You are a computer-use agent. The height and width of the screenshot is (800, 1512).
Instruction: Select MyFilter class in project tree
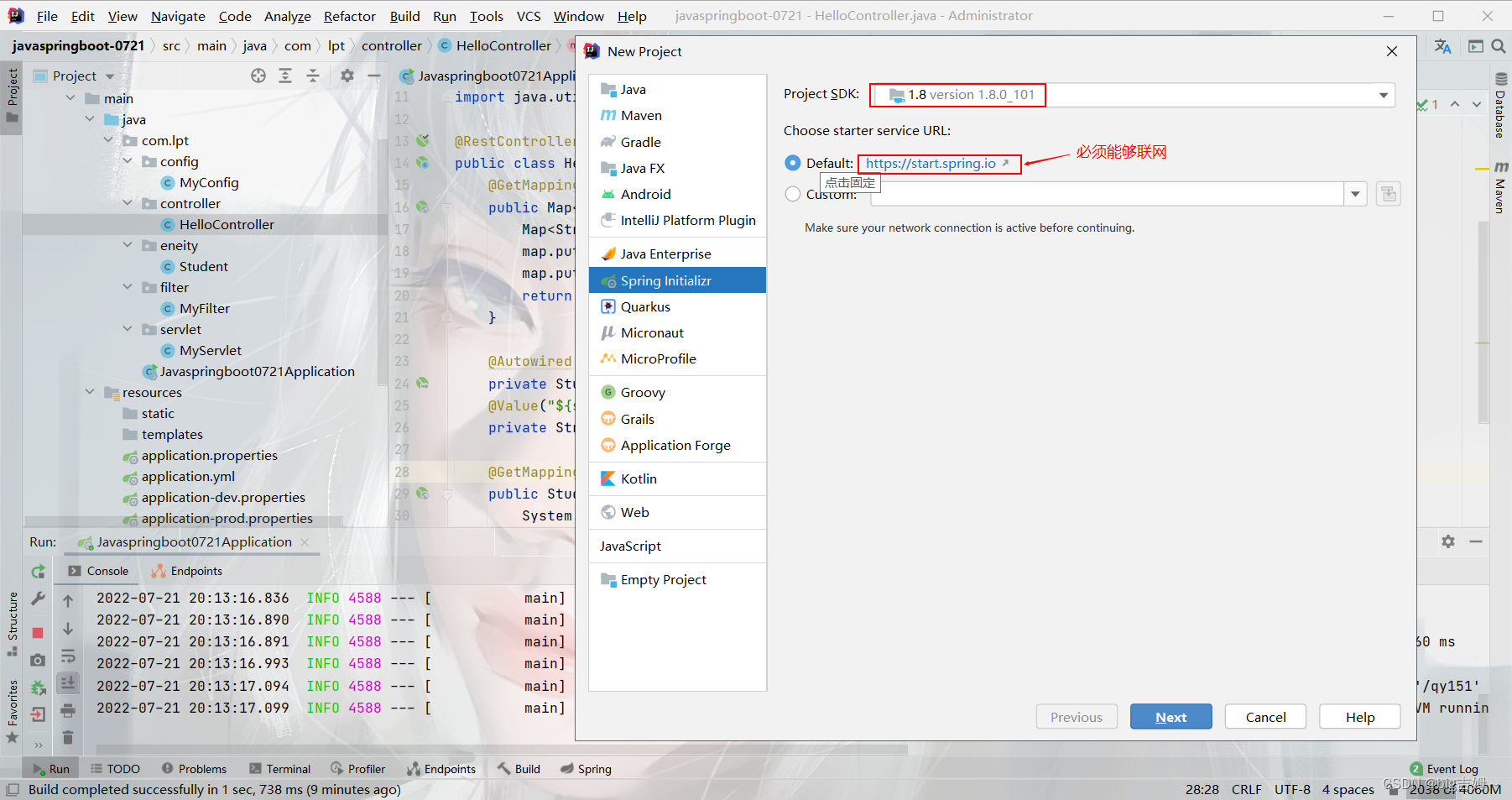(204, 308)
